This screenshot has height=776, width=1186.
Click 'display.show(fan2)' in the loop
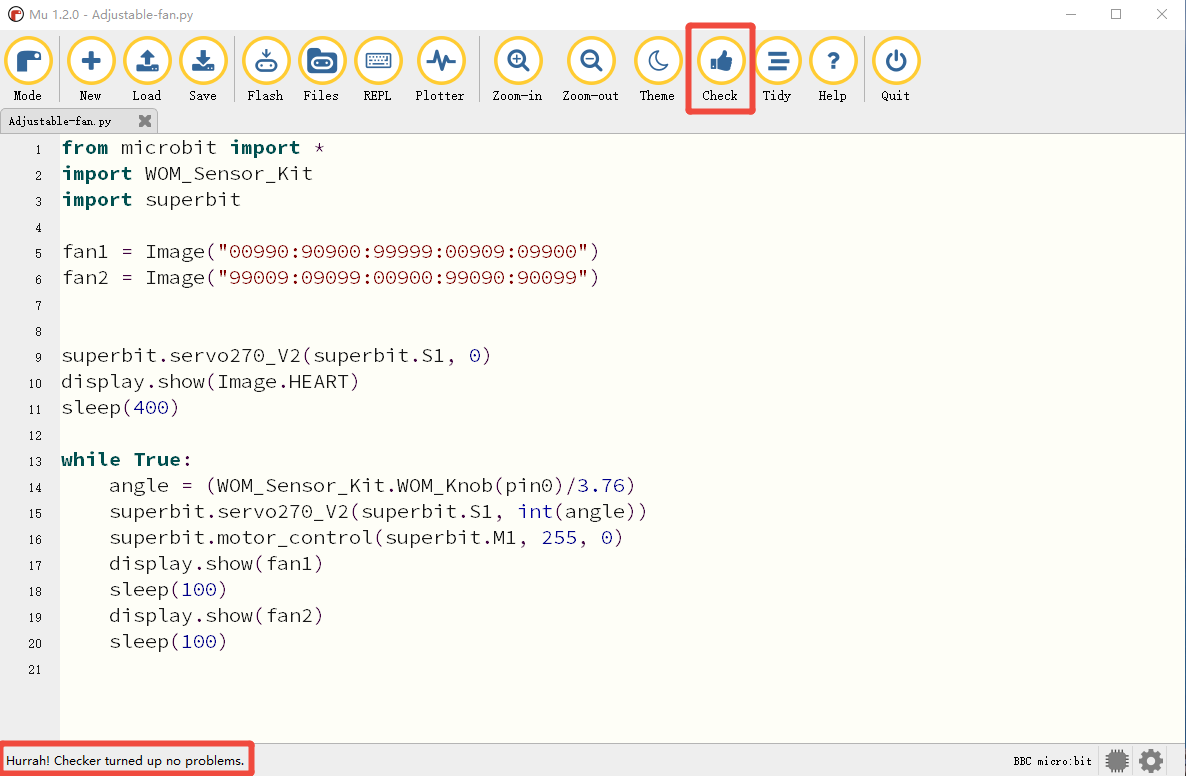(x=216, y=616)
